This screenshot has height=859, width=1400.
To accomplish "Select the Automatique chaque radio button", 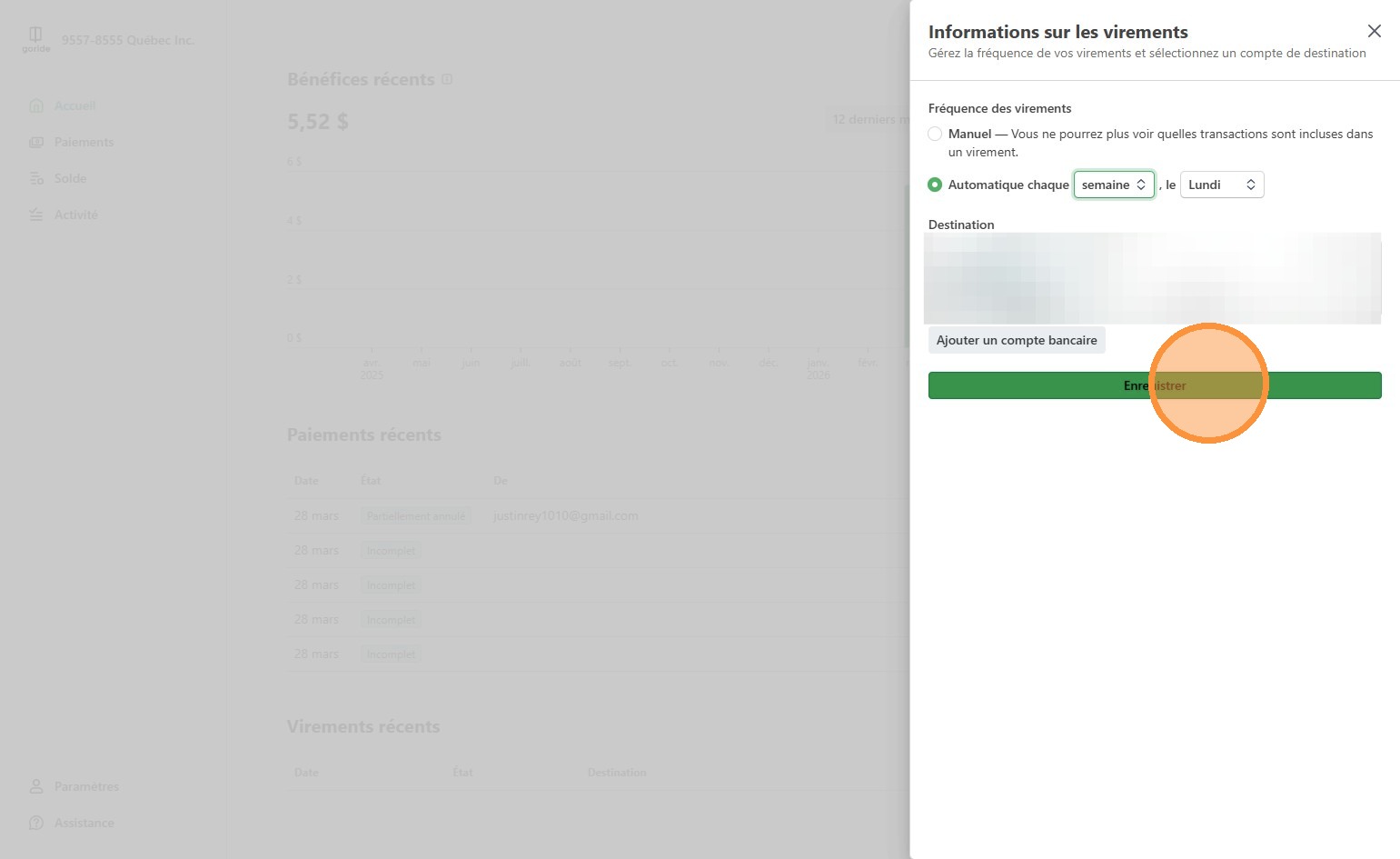I will click(x=935, y=185).
